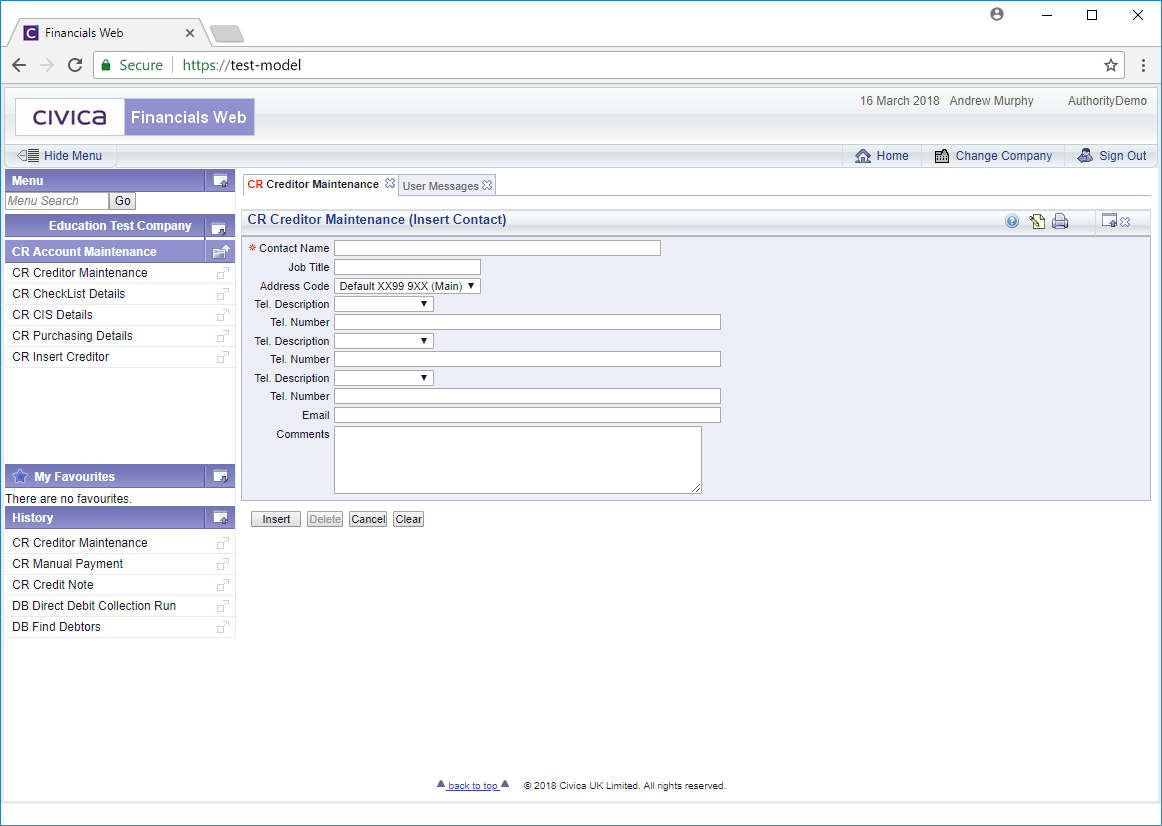Open CR CIS Details in new window icon
The height and width of the screenshot is (826, 1162).
coord(222,316)
